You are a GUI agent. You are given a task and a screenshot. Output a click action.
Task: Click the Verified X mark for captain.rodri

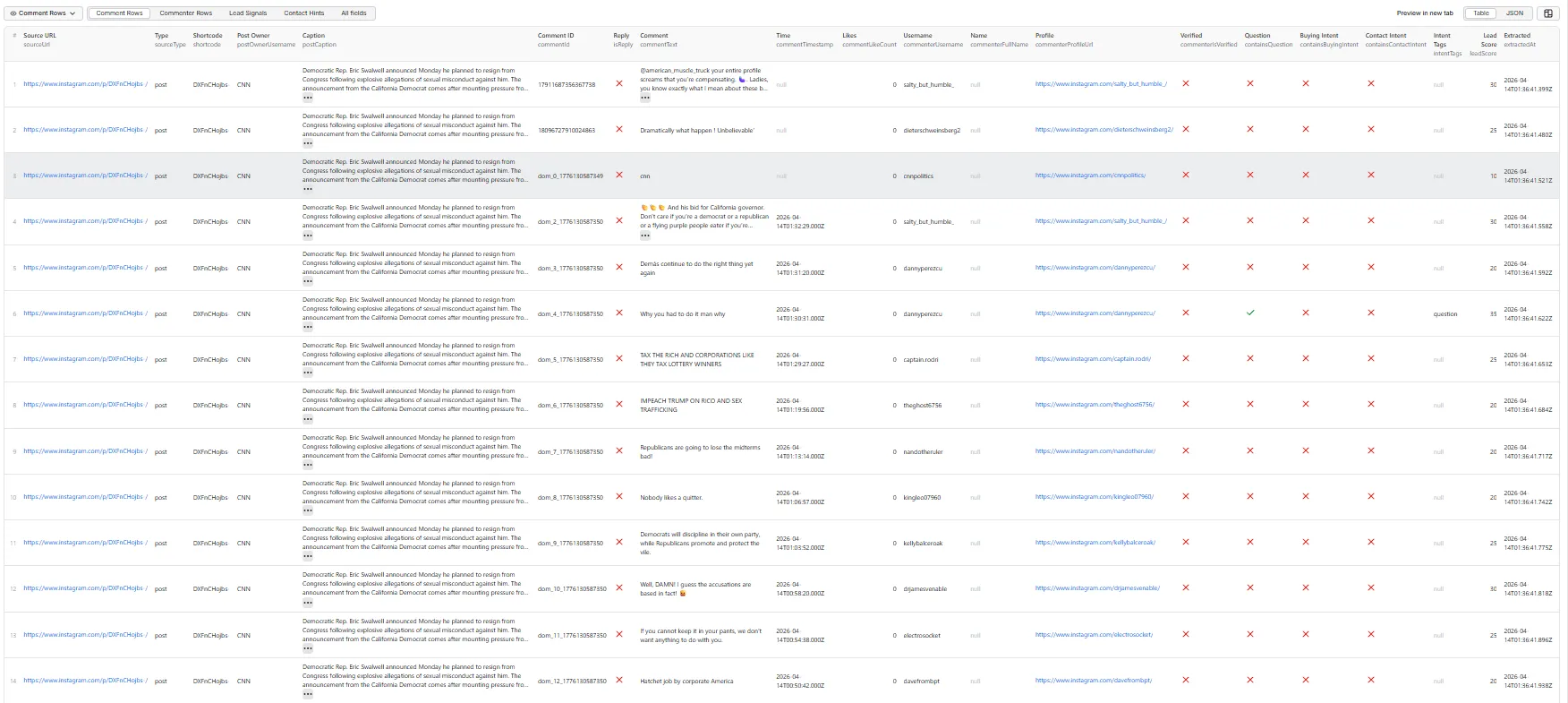1186,358
